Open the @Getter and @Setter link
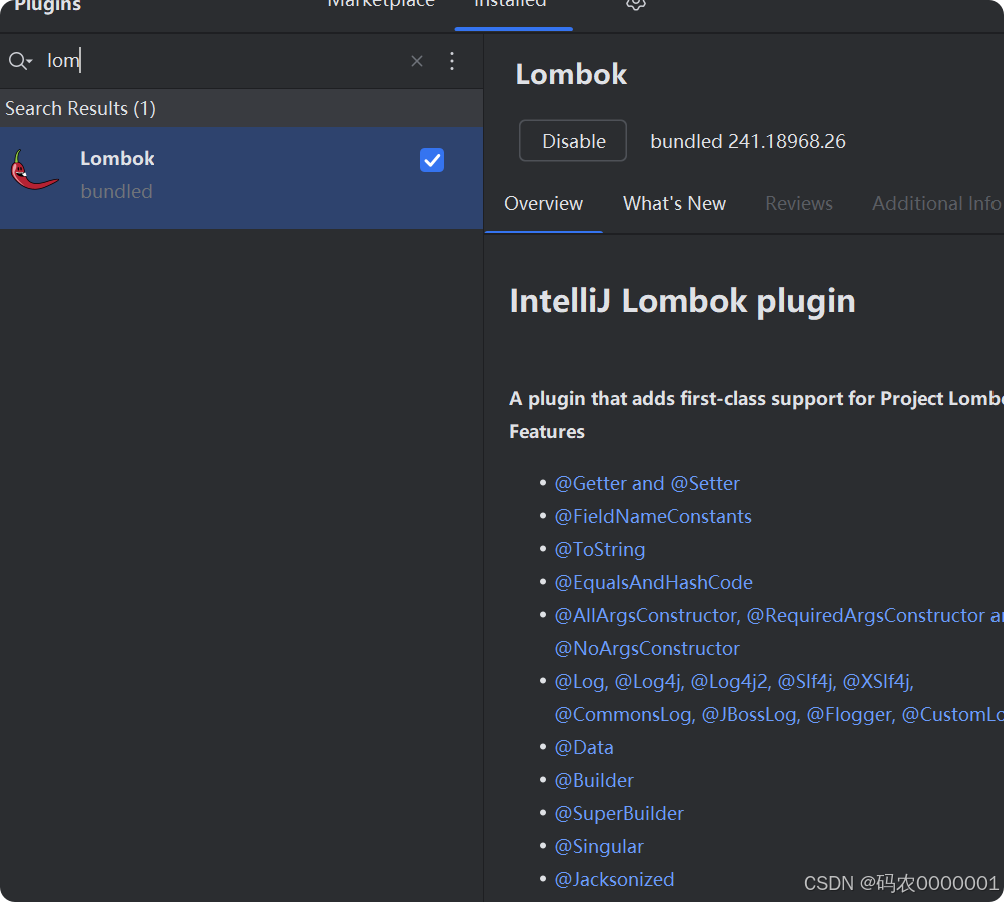Viewport: 1004px width, 902px height. tap(647, 483)
